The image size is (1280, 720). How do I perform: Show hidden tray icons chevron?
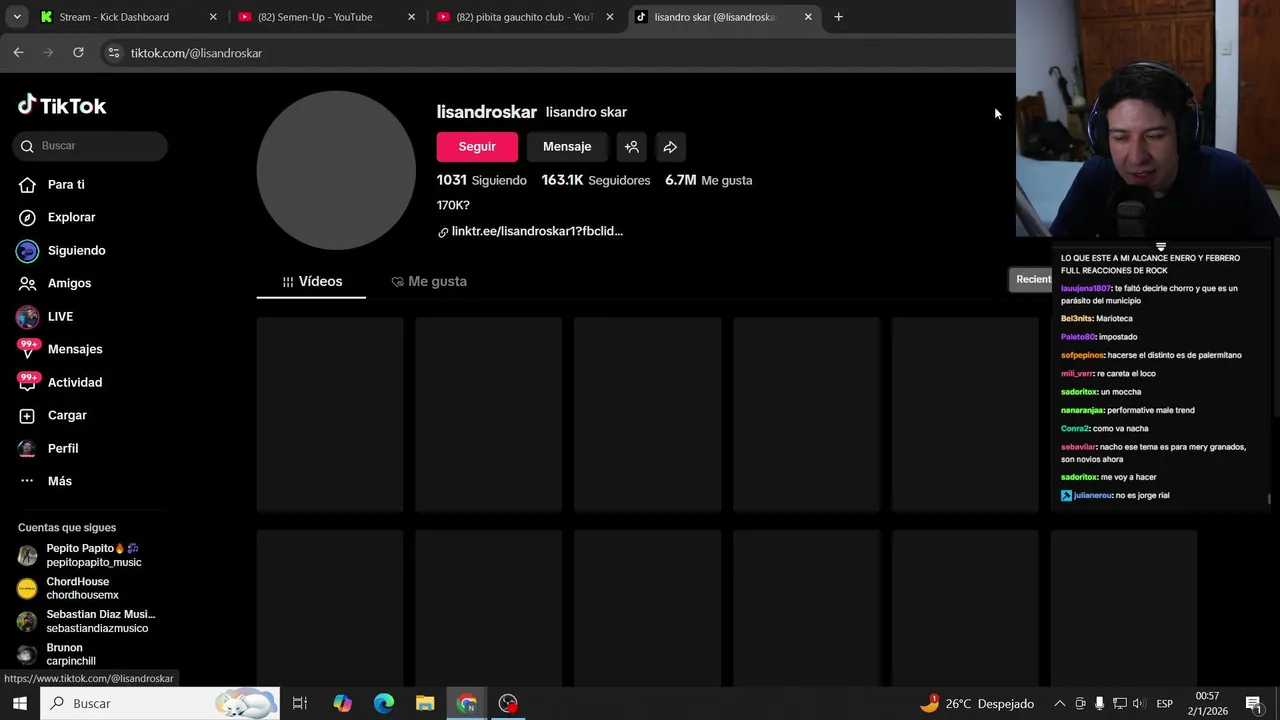(x=1059, y=704)
